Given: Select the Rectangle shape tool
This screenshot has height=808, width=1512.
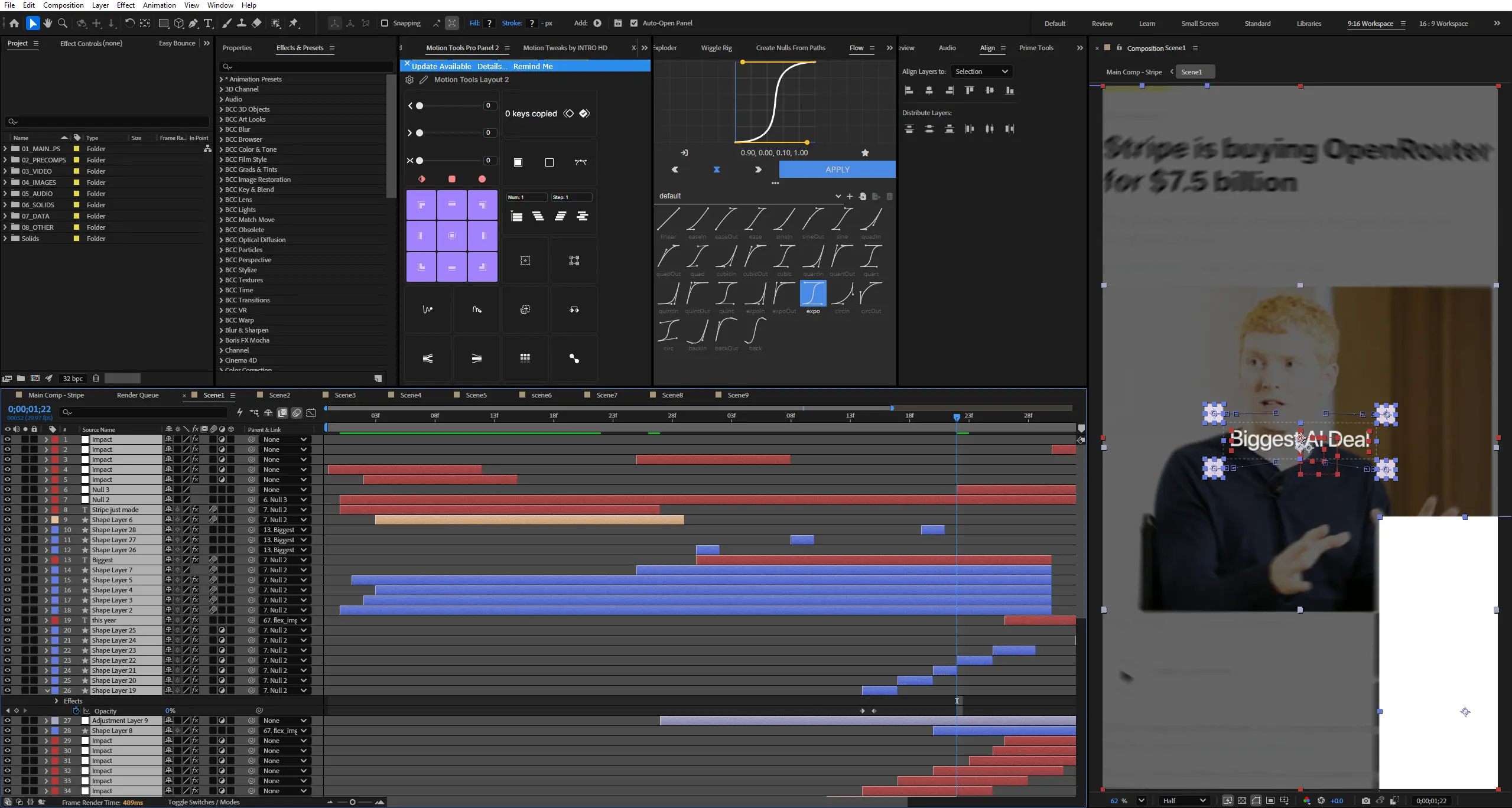Looking at the screenshot, I should [x=164, y=23].
